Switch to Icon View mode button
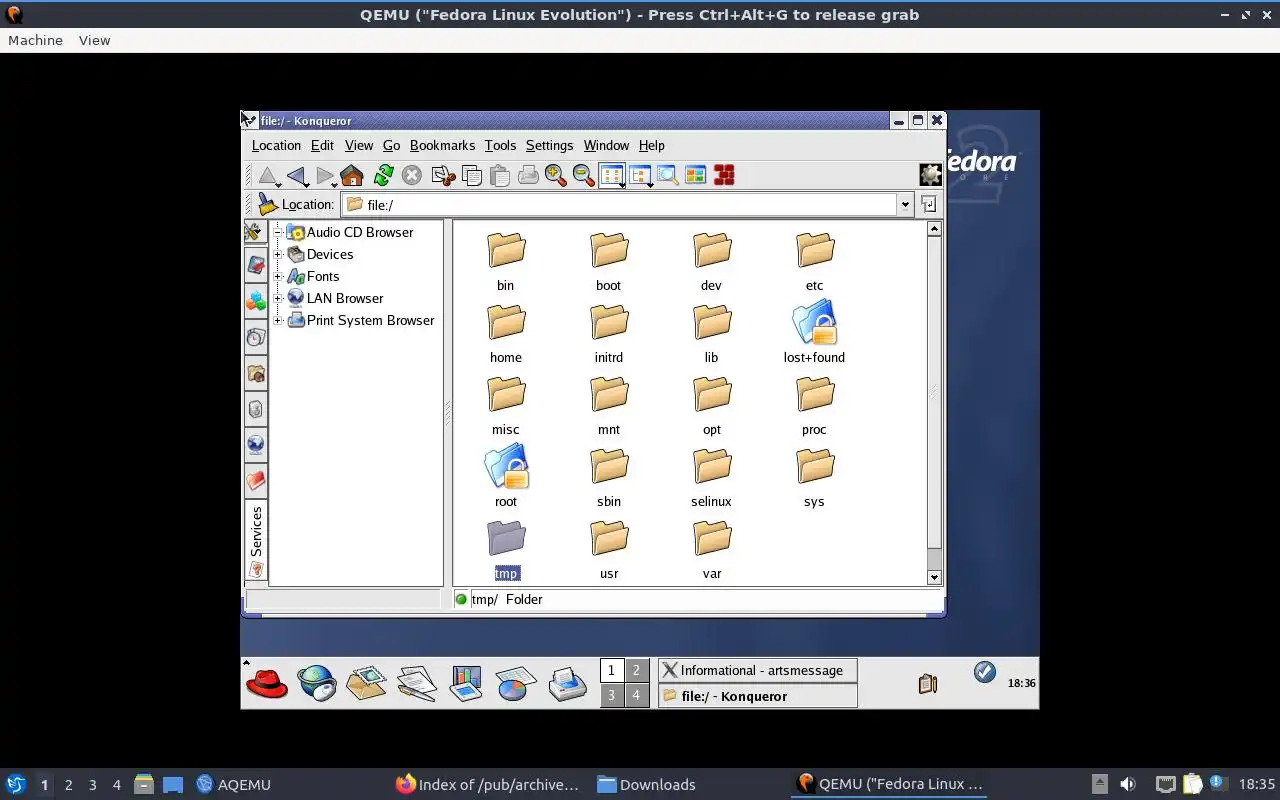Screen dimensions: 1280x800 coord(612,176)
